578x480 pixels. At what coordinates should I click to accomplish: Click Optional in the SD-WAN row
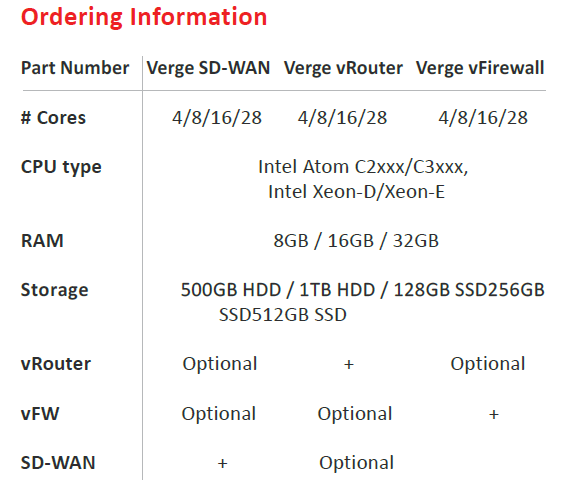tap(356, 463)
